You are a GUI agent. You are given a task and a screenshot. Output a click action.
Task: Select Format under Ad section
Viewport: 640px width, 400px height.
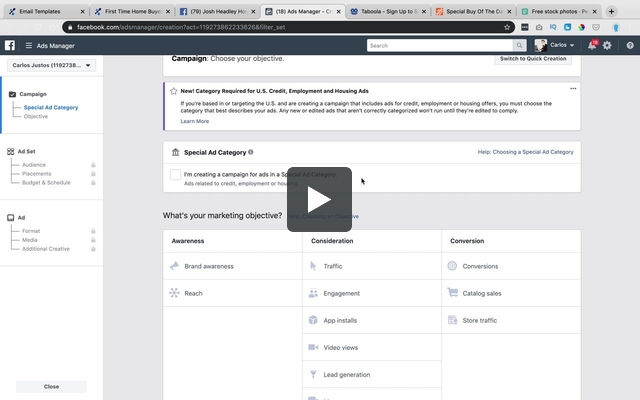pos(31,231)
